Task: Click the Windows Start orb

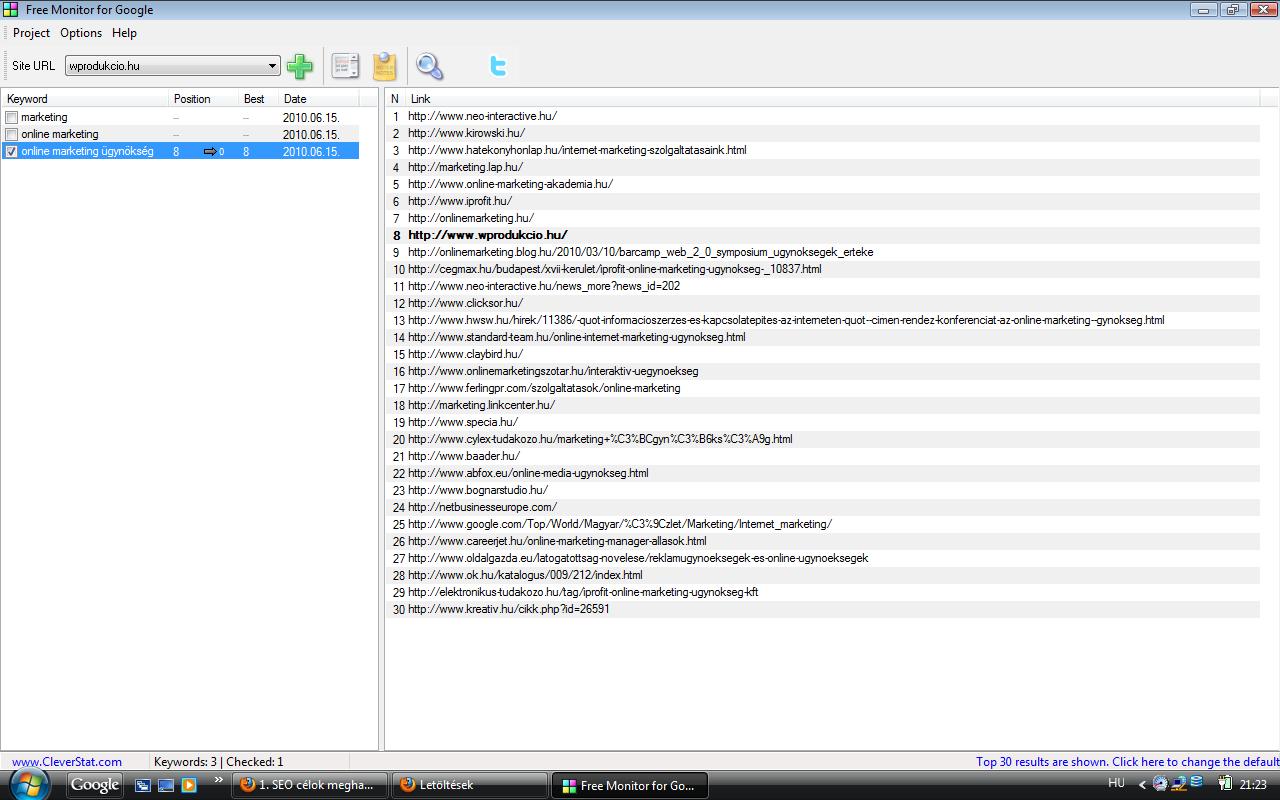Action: 29,784
